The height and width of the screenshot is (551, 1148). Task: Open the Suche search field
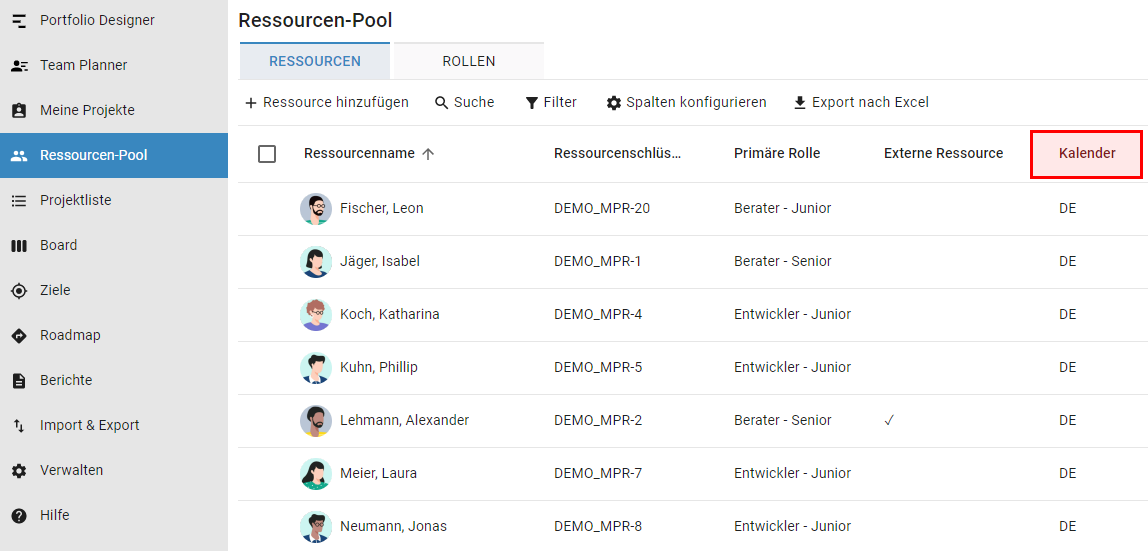(464, 102)
